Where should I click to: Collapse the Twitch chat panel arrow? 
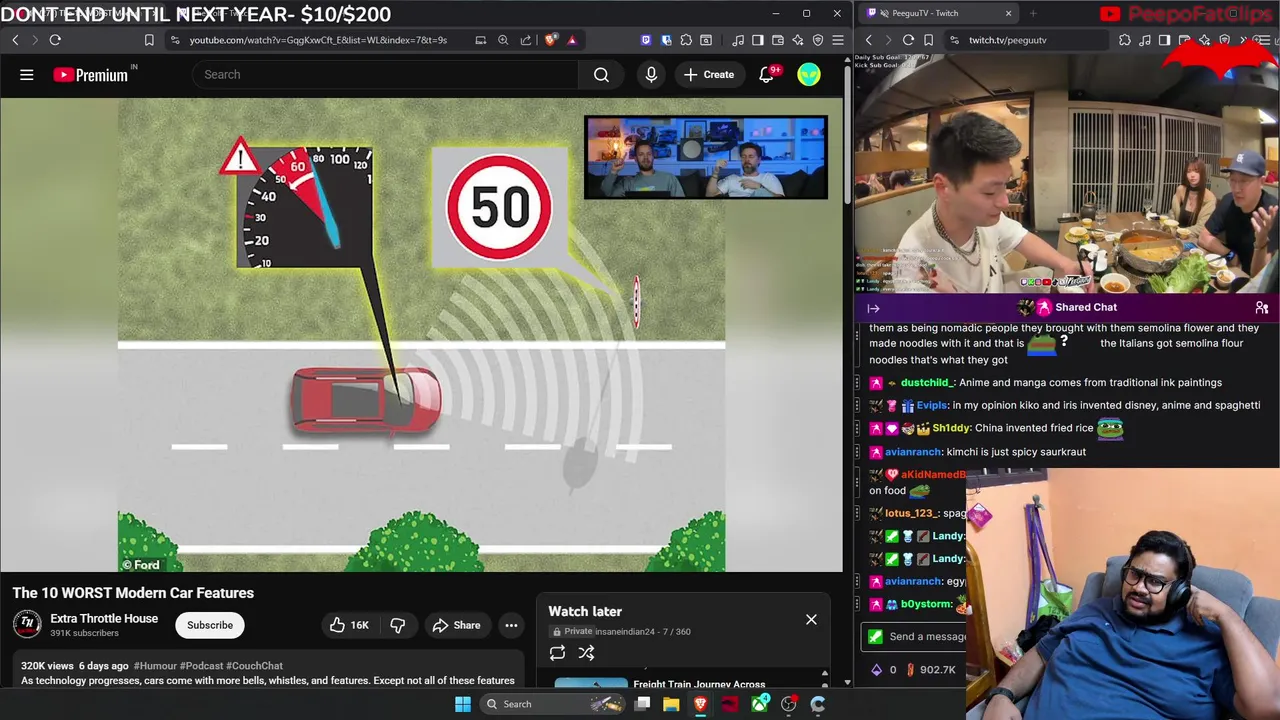tap(873, 309)
